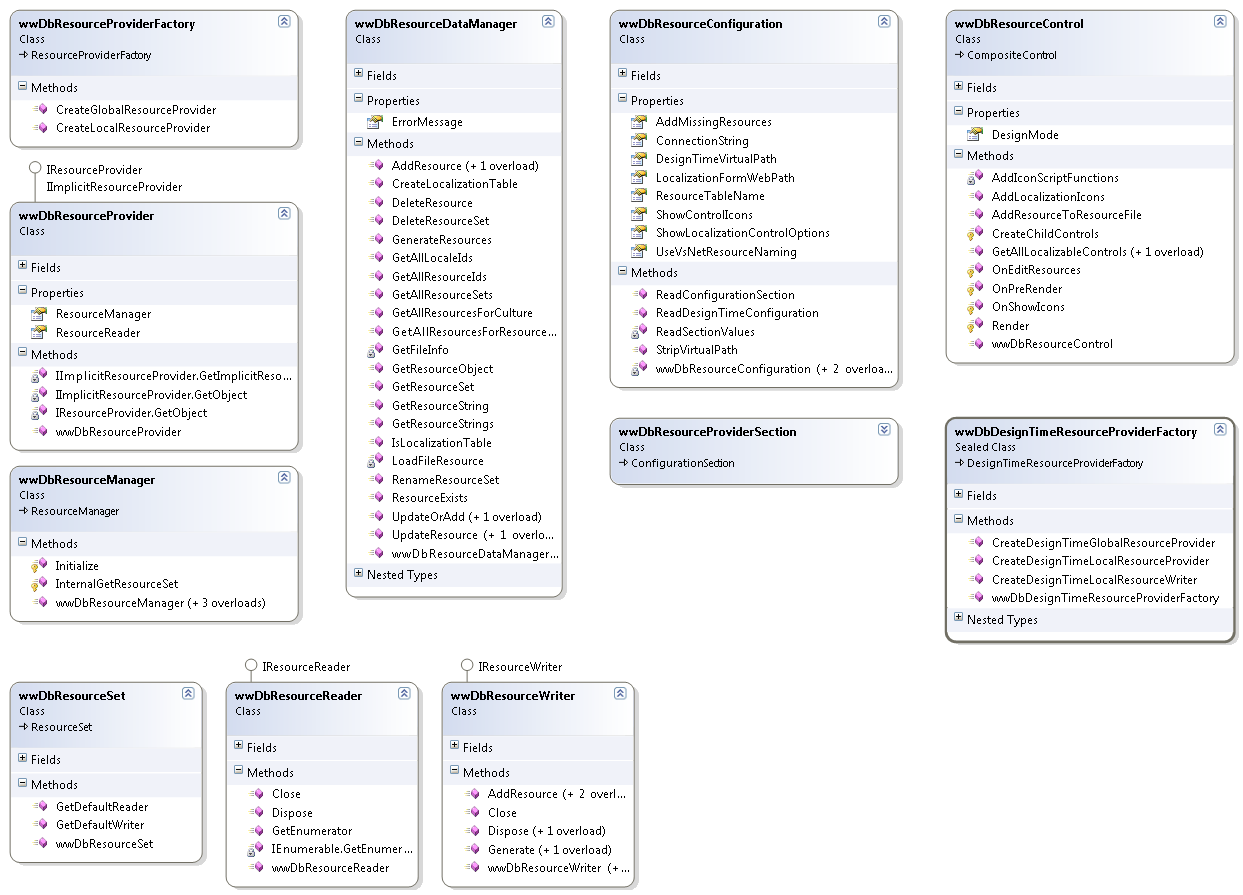This screenshot has height=895, width=1243.
Task: Expand the wwDbResourceProviderSection class box
Action: (x=884, y=429)
